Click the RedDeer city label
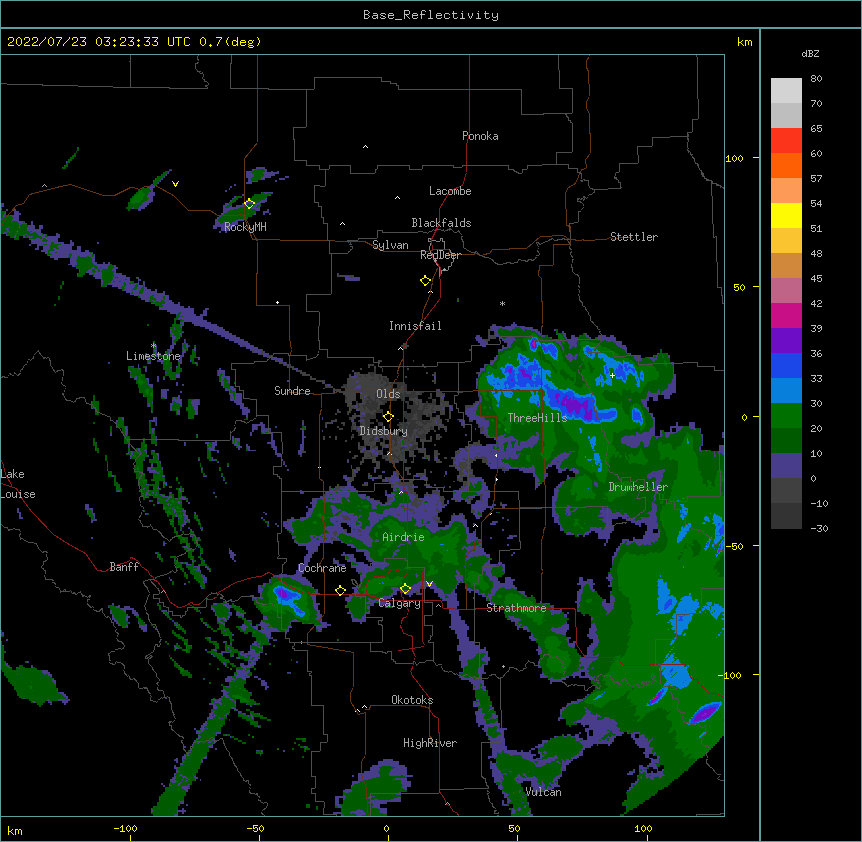This screenshot has height=842, width=862. (440, 255)
